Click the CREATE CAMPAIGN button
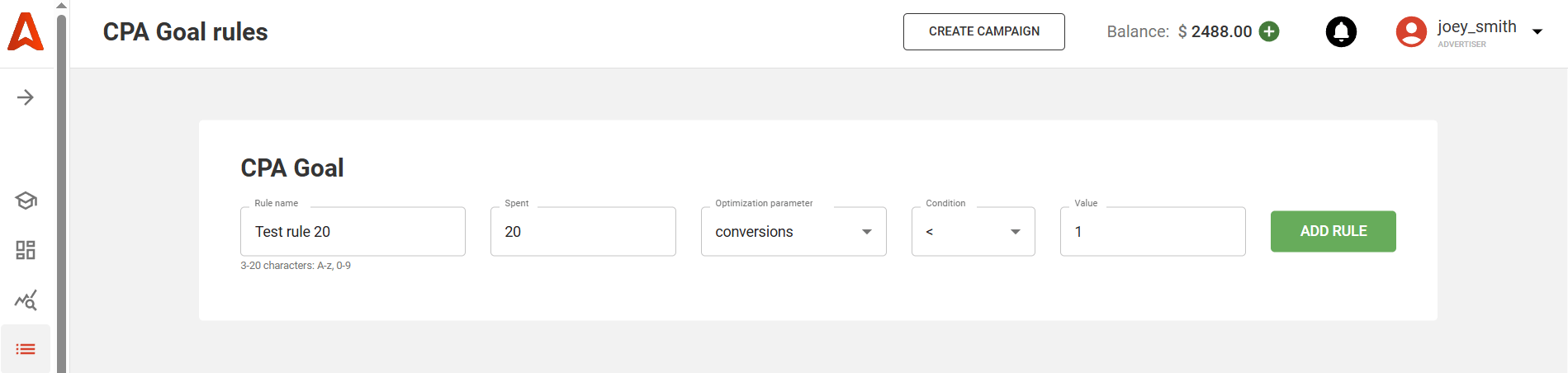This screenshot has width=1568, height=373. pyautogui.click(x=983, y=31)
